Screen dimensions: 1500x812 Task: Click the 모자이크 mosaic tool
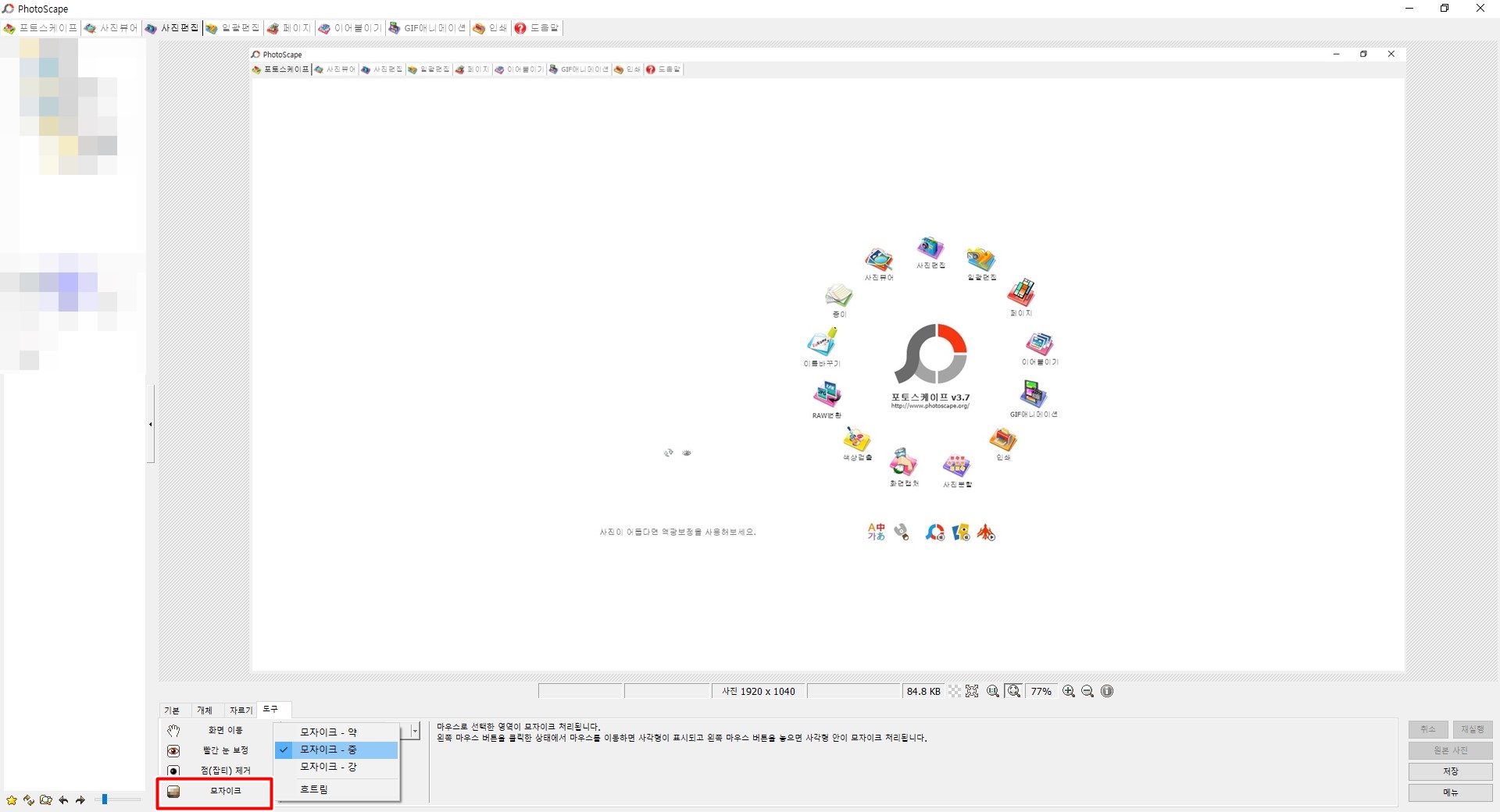tap(216, 791)
